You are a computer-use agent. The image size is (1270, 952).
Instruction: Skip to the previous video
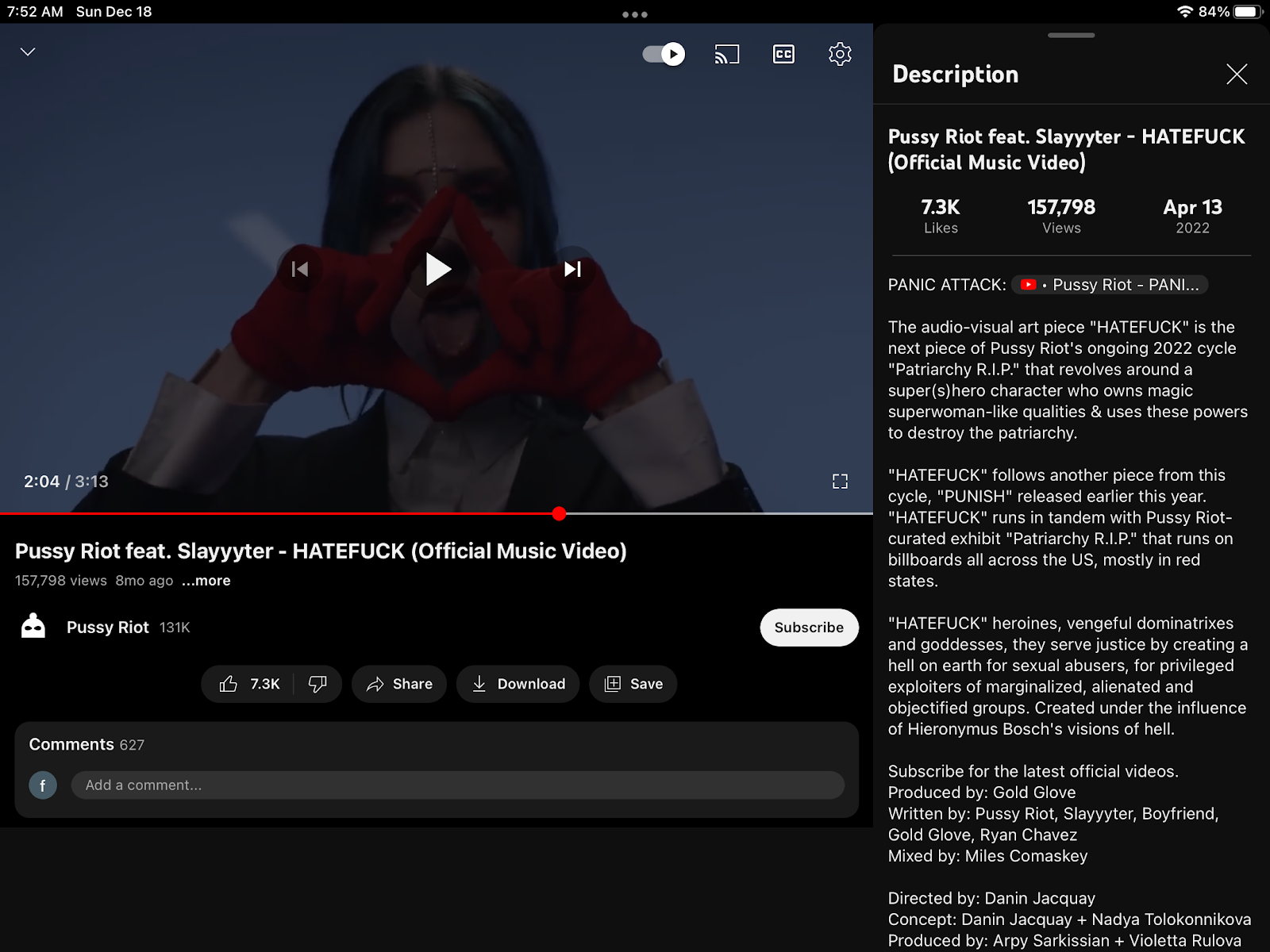click(300, 270)
